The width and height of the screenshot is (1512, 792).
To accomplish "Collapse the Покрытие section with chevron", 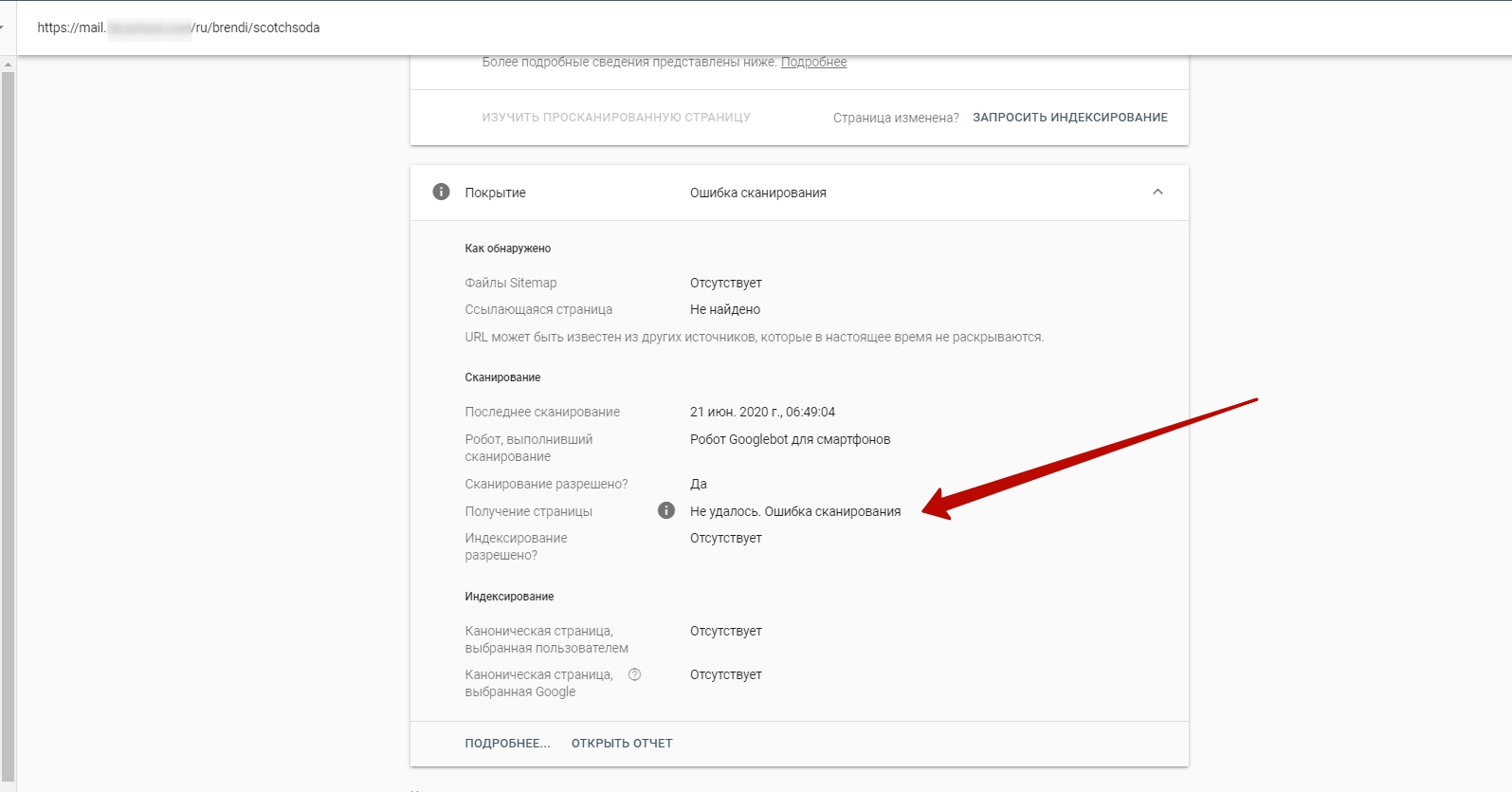I will (1157, 193).
